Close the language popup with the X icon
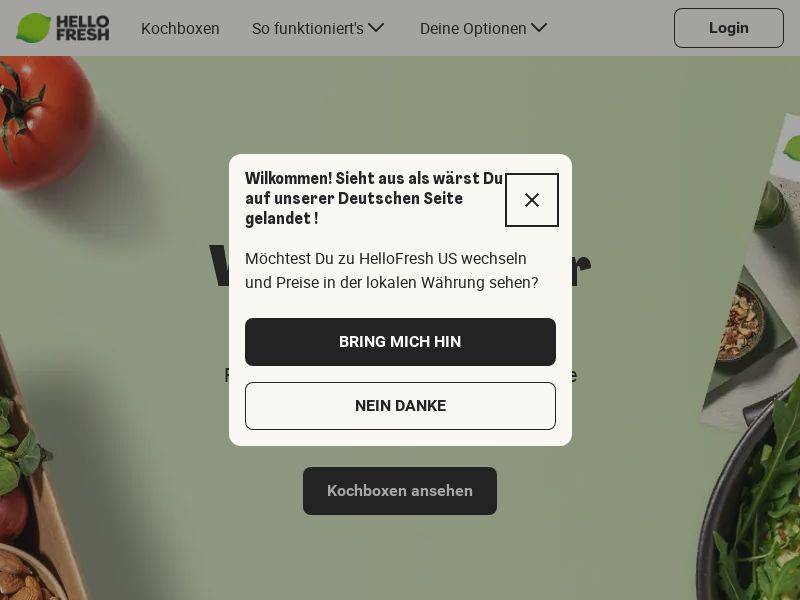The width and height of the screenshot is (800, 600). 532,200
